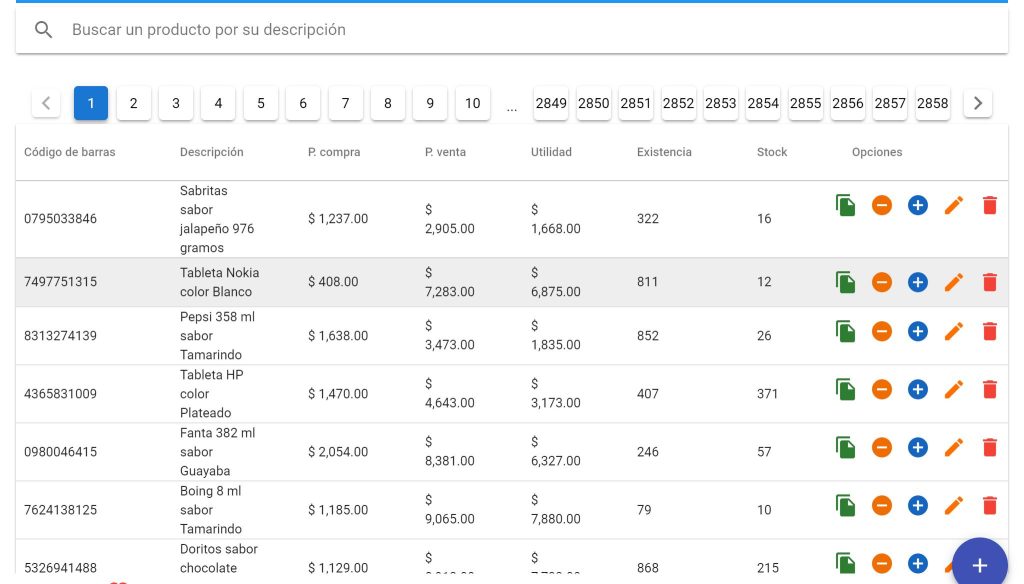
Task: Click the floating add product button
Action: pos(979,565)
